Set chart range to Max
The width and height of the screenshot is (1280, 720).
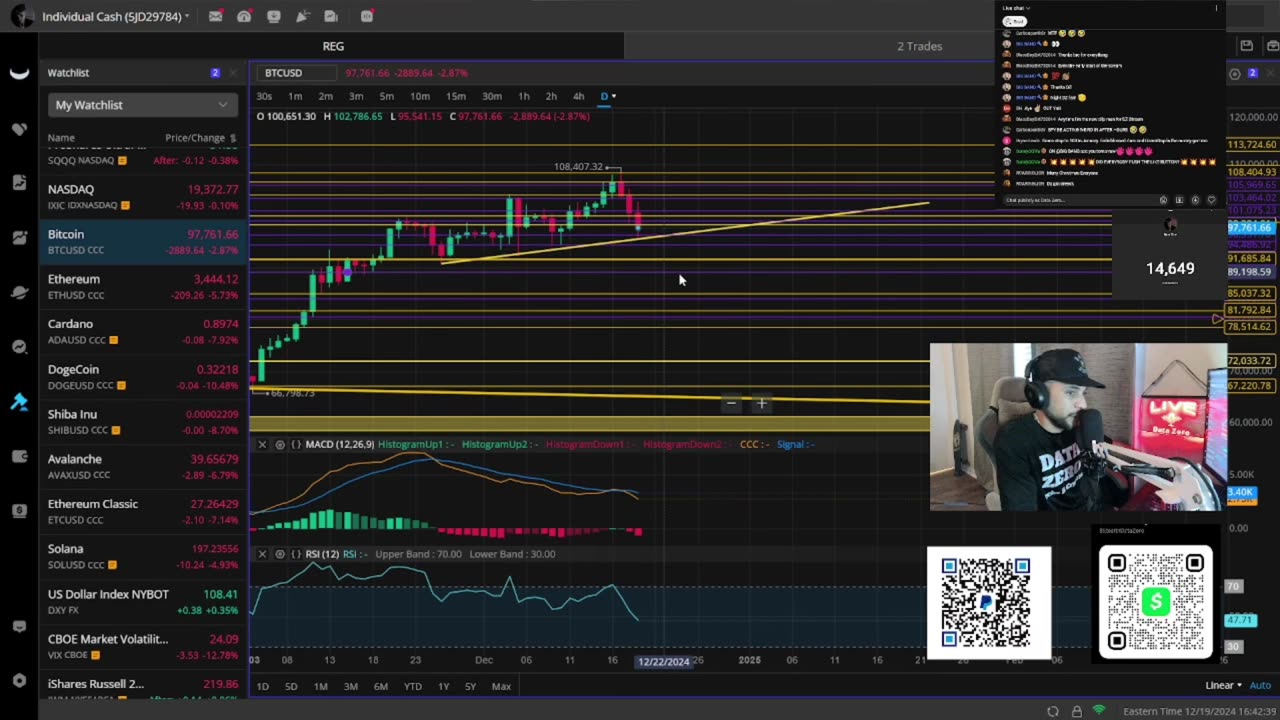click(x=501, y=686)
